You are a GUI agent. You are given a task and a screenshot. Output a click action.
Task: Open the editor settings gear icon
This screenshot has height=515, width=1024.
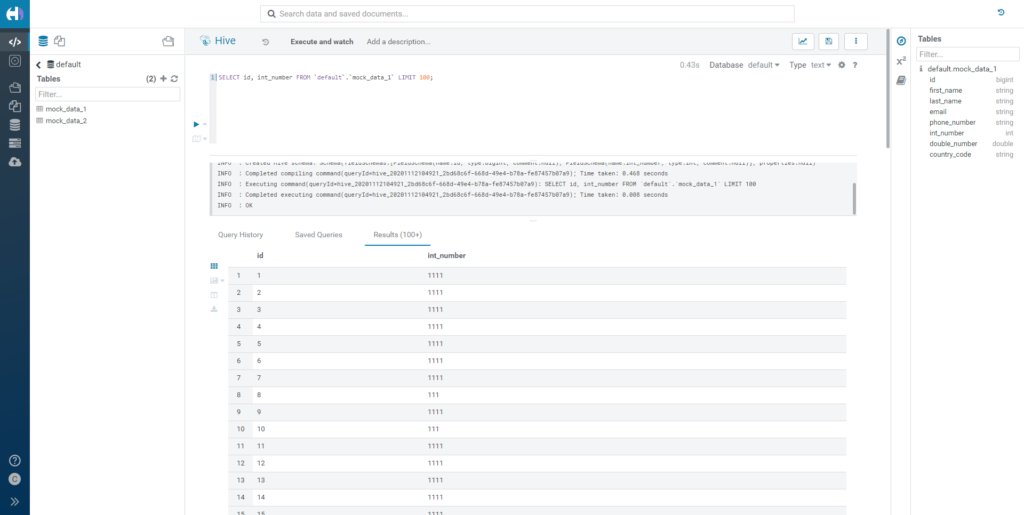(x=842, y=65)
